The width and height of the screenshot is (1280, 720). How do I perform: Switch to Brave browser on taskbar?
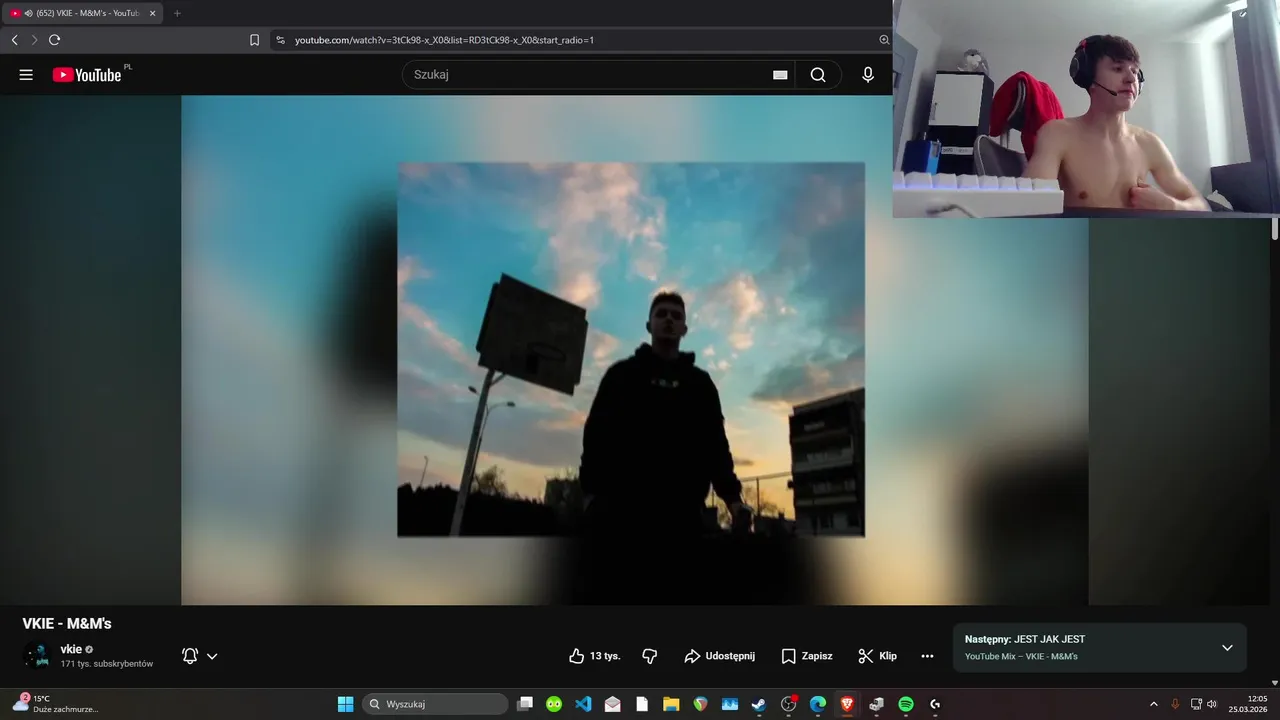coord(847,704)
